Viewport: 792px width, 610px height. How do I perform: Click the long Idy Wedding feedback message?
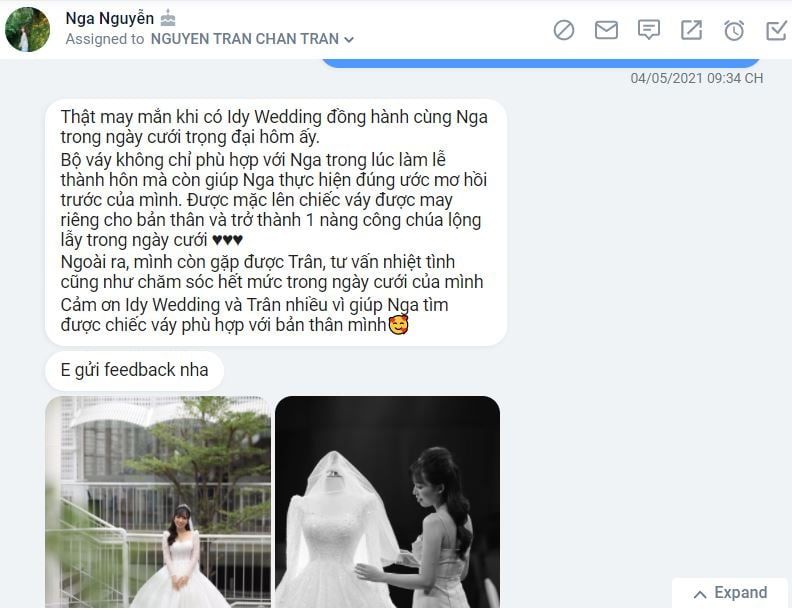coord(276,222)
